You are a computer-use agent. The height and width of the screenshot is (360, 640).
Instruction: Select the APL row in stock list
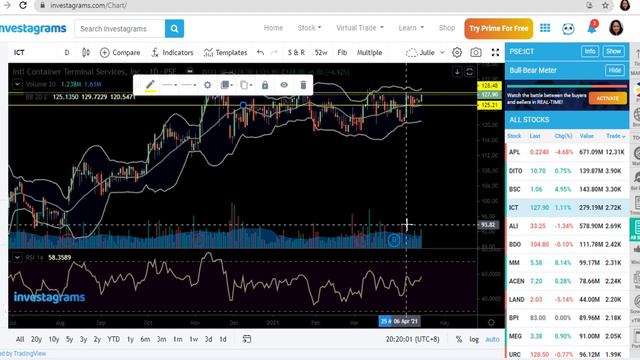[x=567, y=152]
